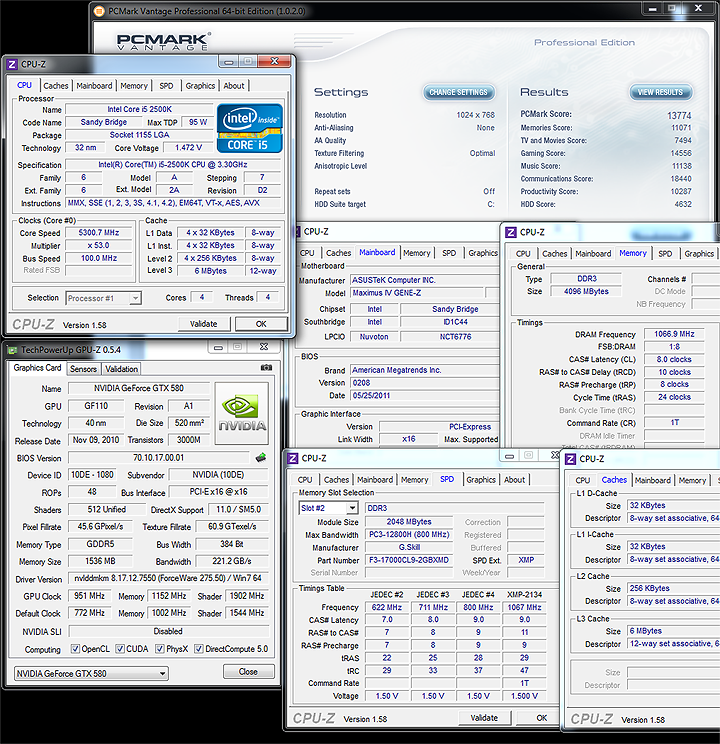
Task: Click the L3 Cache size 6 MBytes field
Action: tap(673, 631)
